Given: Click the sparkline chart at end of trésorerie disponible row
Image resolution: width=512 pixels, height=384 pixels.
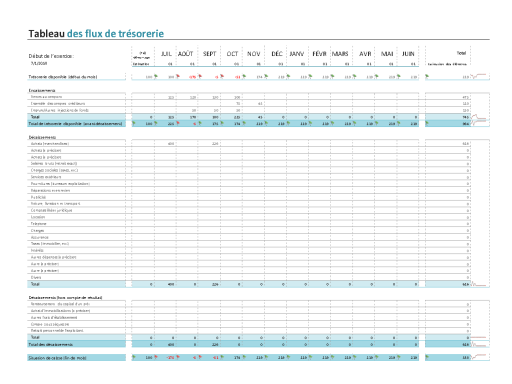Looking at the screenshot, I should click(x=480, y=76).
